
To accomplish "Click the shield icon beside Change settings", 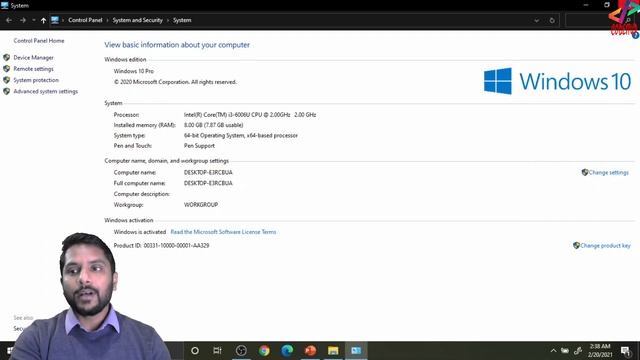I will click(584, 172).
